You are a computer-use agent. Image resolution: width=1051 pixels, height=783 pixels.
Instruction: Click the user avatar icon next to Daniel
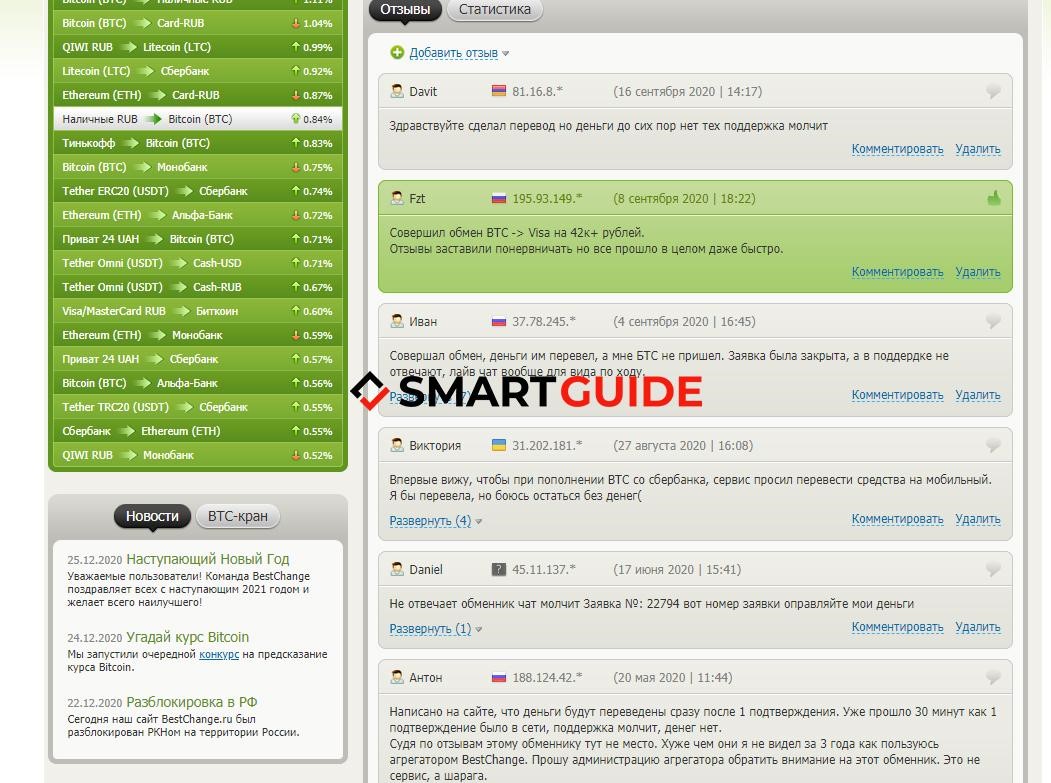click(x=397, y=569)
